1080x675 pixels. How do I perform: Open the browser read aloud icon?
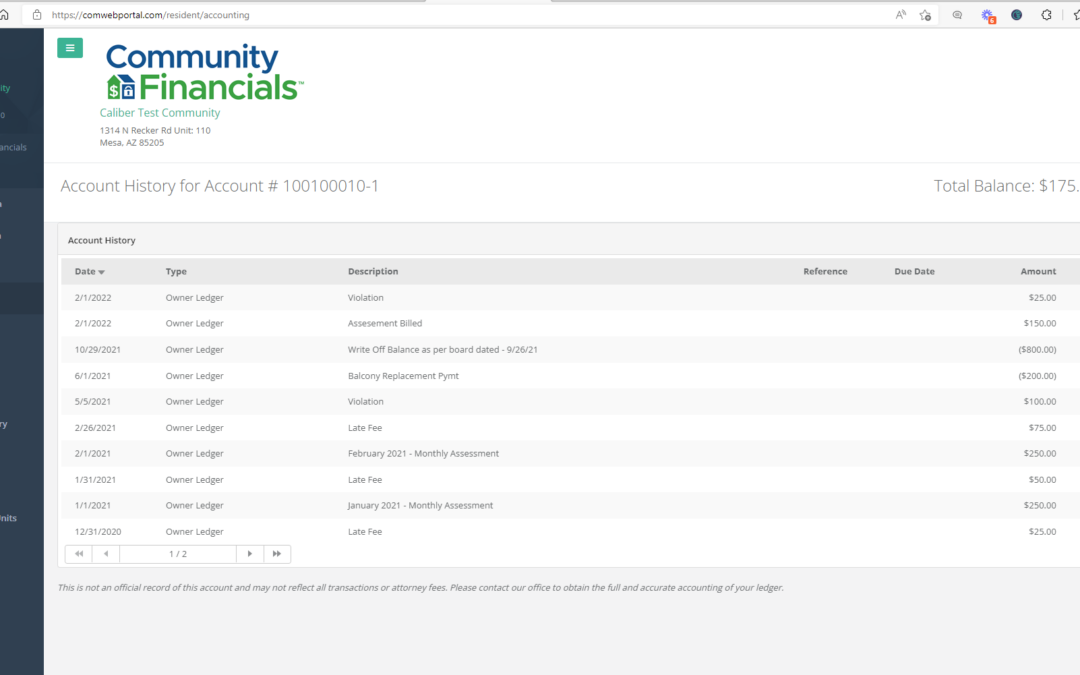[x=900, y=15]
